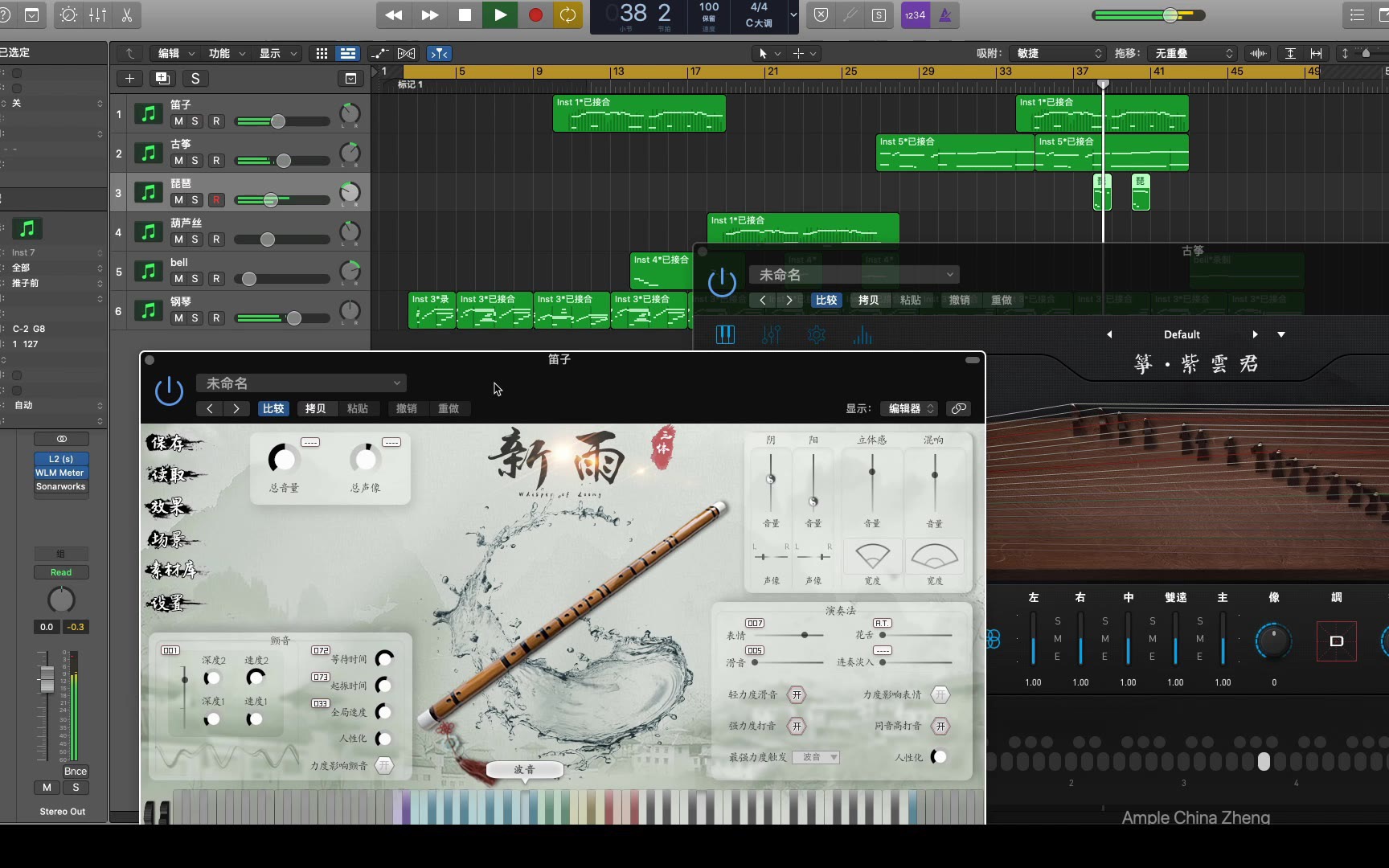This screenshot has width=1389, height=868.
Task: Mute the 葫芦丝 track
Action: coord(178,240)
